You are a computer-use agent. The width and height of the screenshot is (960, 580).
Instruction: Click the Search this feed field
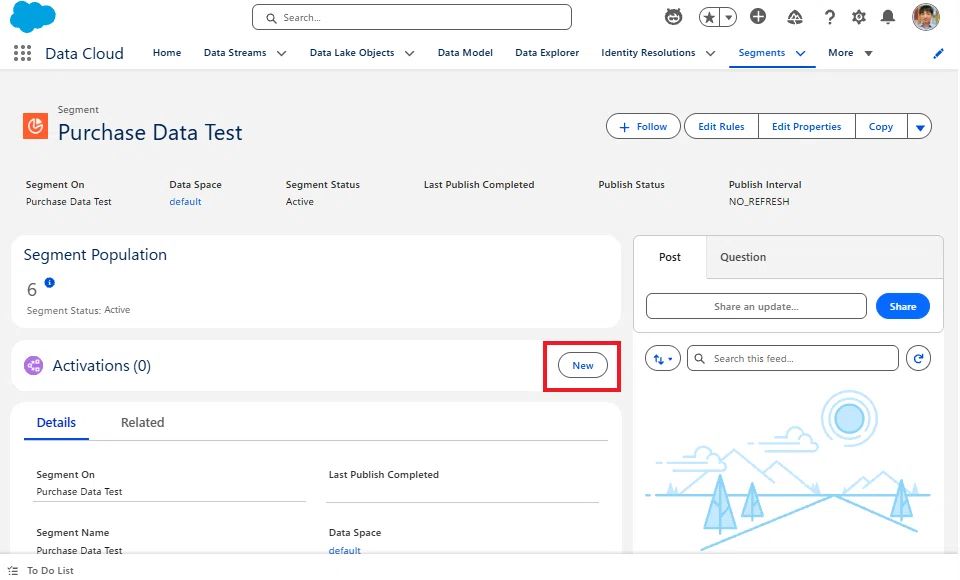click(793, 358)
